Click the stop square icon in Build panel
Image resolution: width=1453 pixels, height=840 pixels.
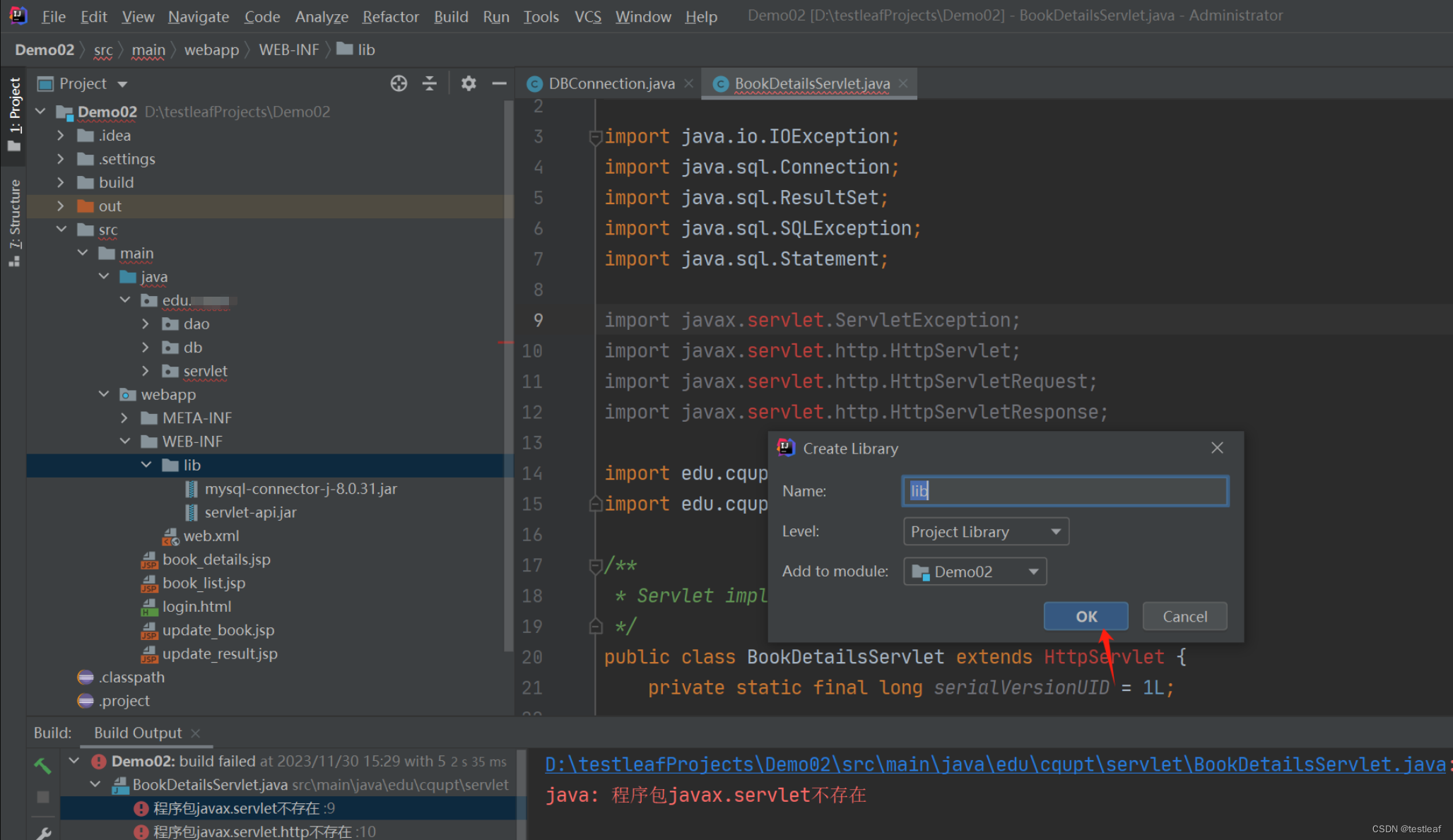[42, 797]
